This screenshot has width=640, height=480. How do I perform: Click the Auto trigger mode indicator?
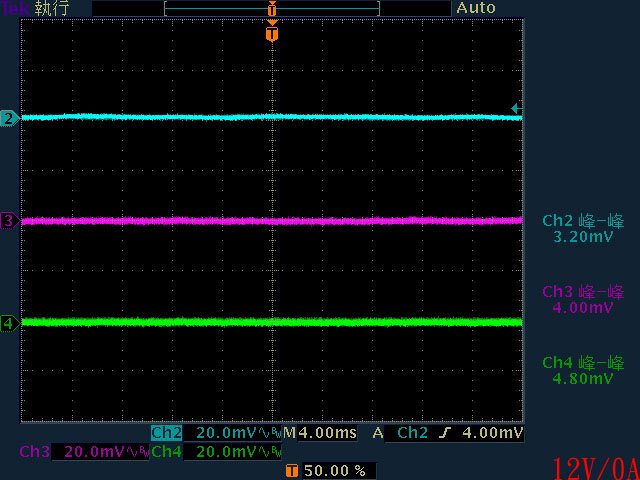(x=476, y=8)
